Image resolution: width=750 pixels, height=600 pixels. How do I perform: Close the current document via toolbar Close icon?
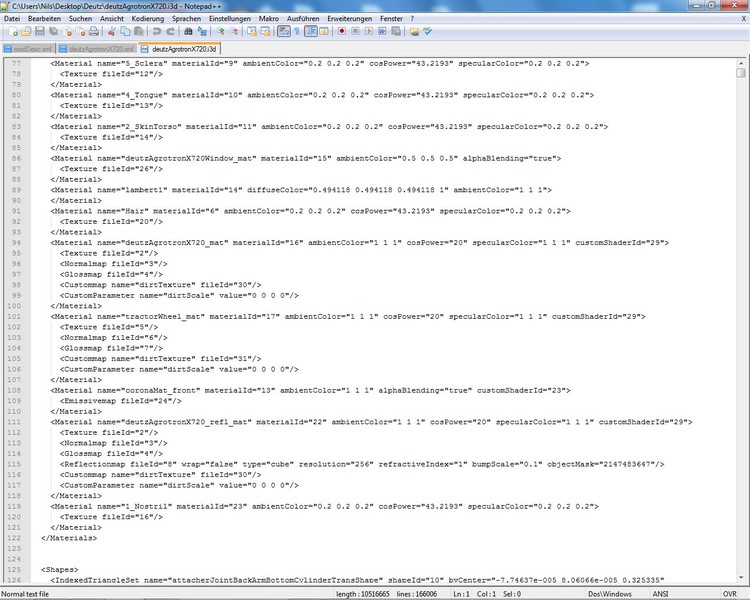click(67, 32)
